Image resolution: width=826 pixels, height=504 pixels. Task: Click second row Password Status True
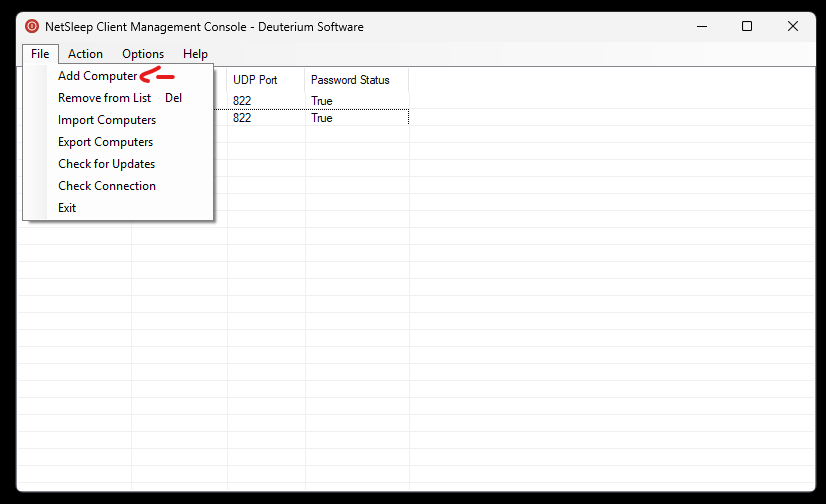(322, 117)
